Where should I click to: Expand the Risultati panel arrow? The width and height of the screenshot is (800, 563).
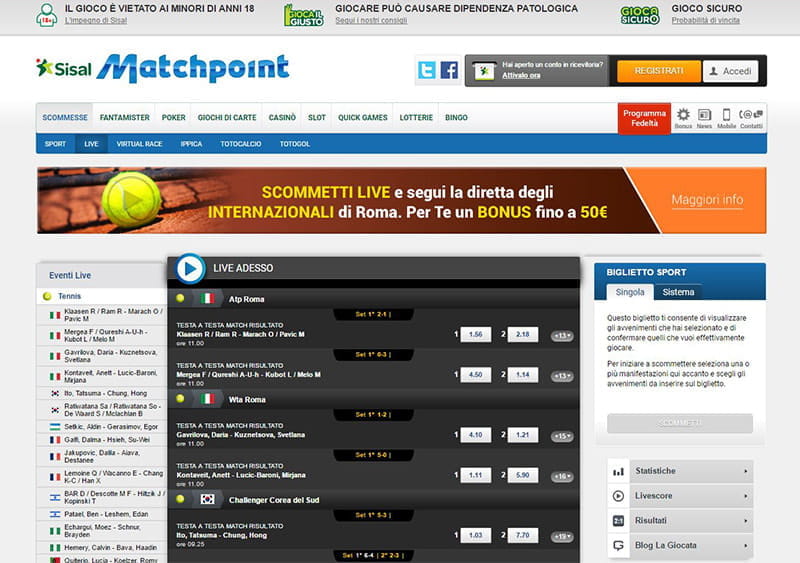(745, 521)
